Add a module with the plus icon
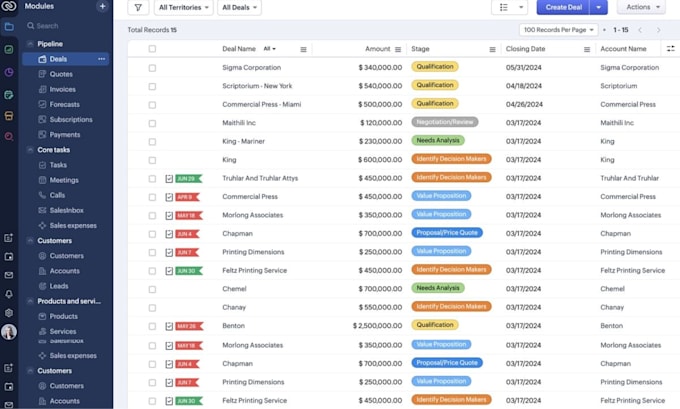 click(102, 6)
